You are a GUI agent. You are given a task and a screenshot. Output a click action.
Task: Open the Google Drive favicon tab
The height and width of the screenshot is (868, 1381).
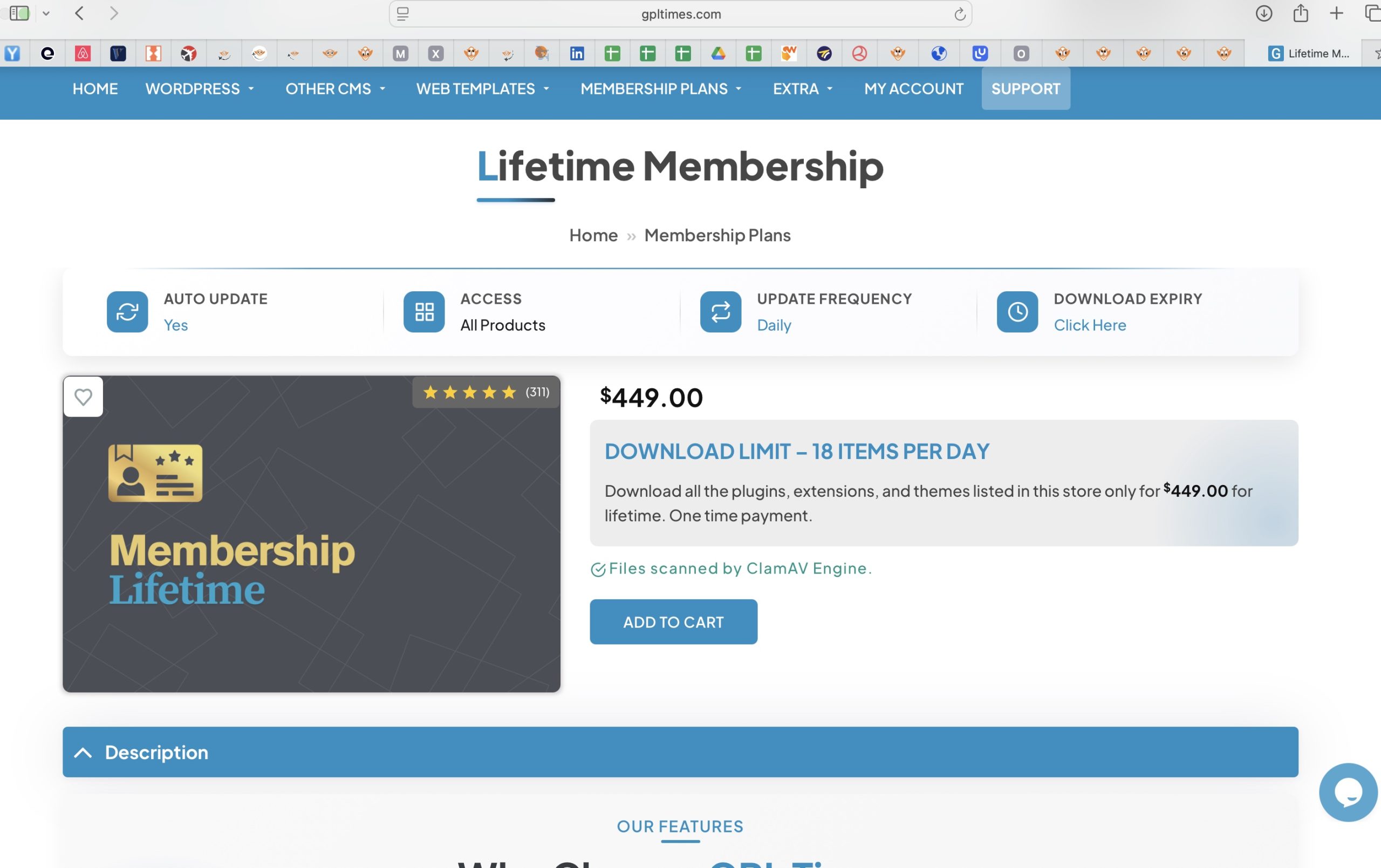click(x=718, y=53)
